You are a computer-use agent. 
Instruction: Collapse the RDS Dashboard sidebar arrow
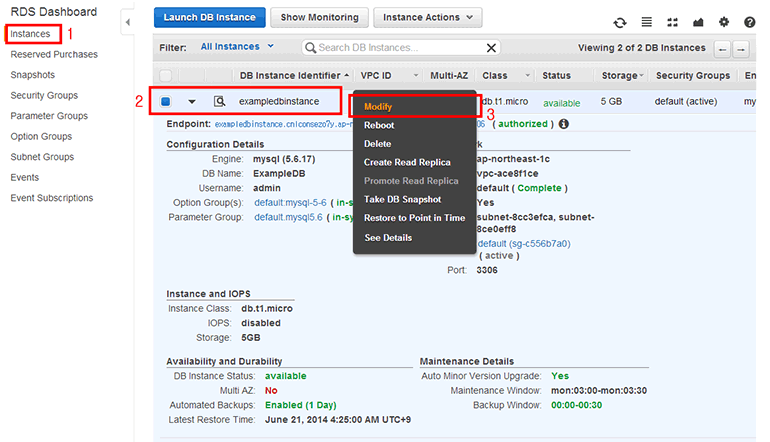click(x=128, y=20)
